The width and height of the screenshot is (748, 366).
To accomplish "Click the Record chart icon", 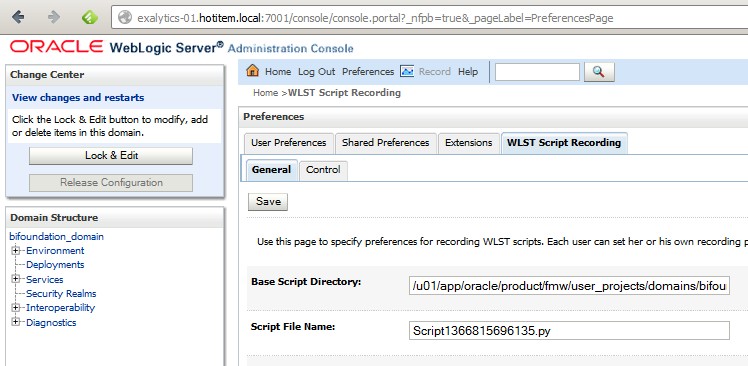I will pos(407,71).
